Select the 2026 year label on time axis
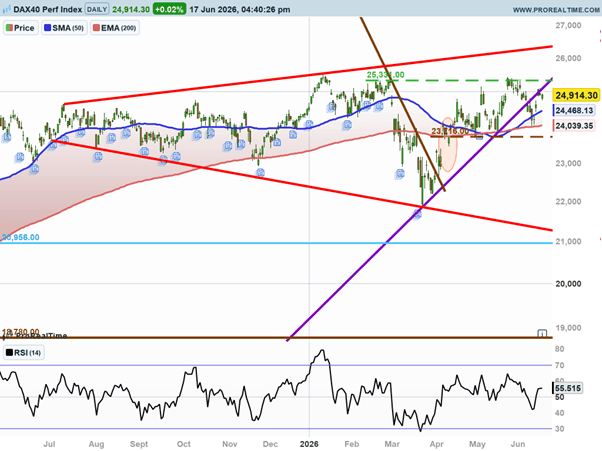Screen dimensions: 602x451 tap(309, 444)
